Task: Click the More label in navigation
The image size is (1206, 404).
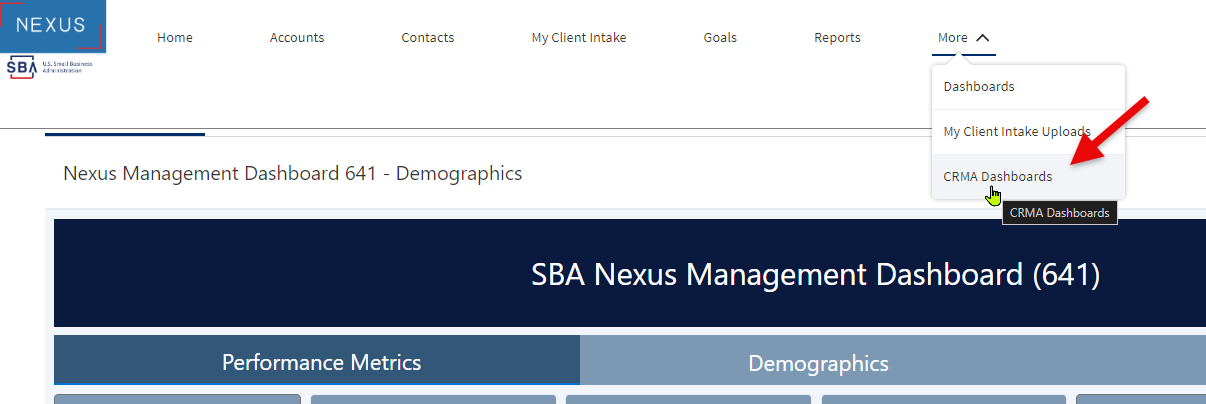Action: pos(952,38)
